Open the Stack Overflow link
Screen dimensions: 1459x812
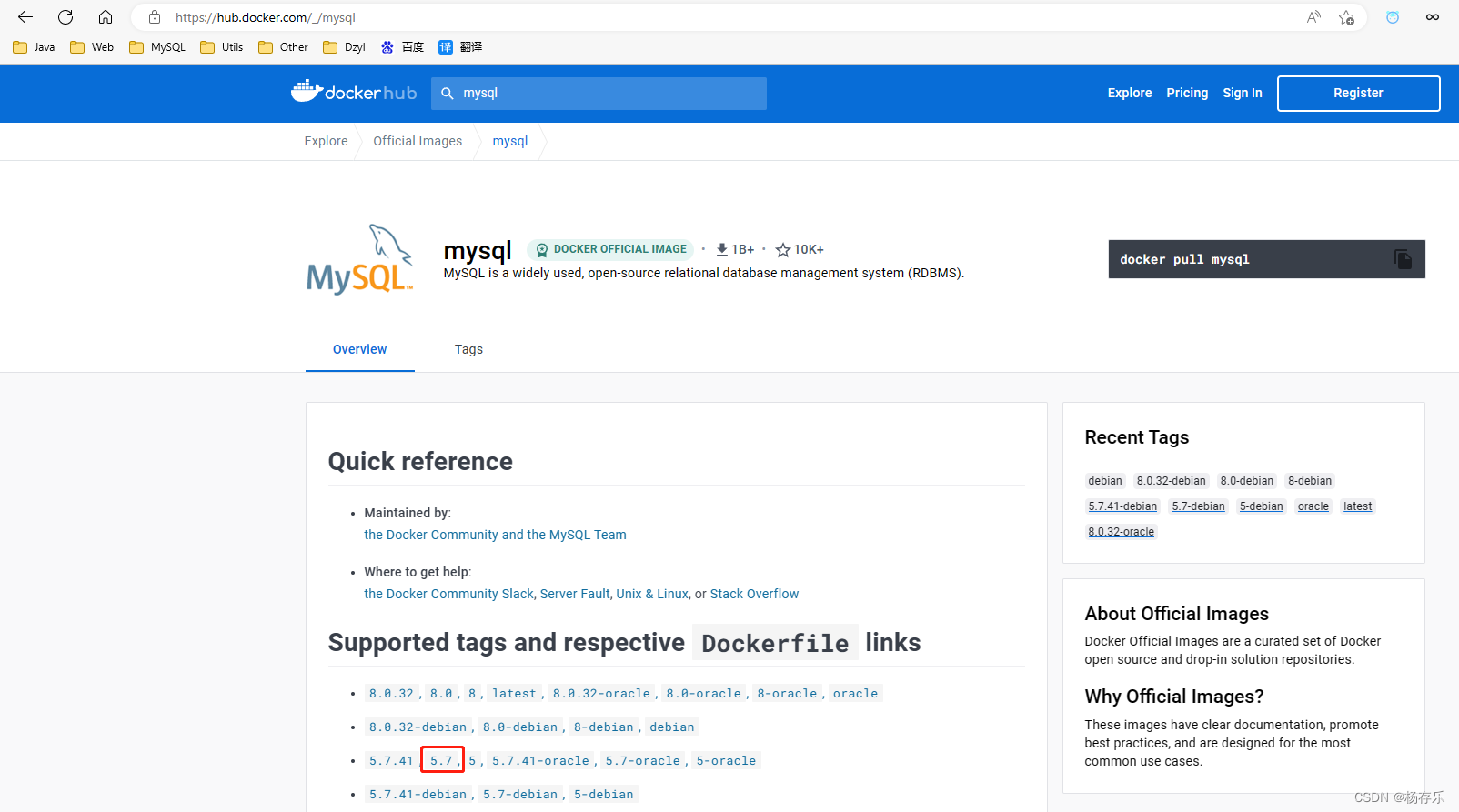(754, 594)
